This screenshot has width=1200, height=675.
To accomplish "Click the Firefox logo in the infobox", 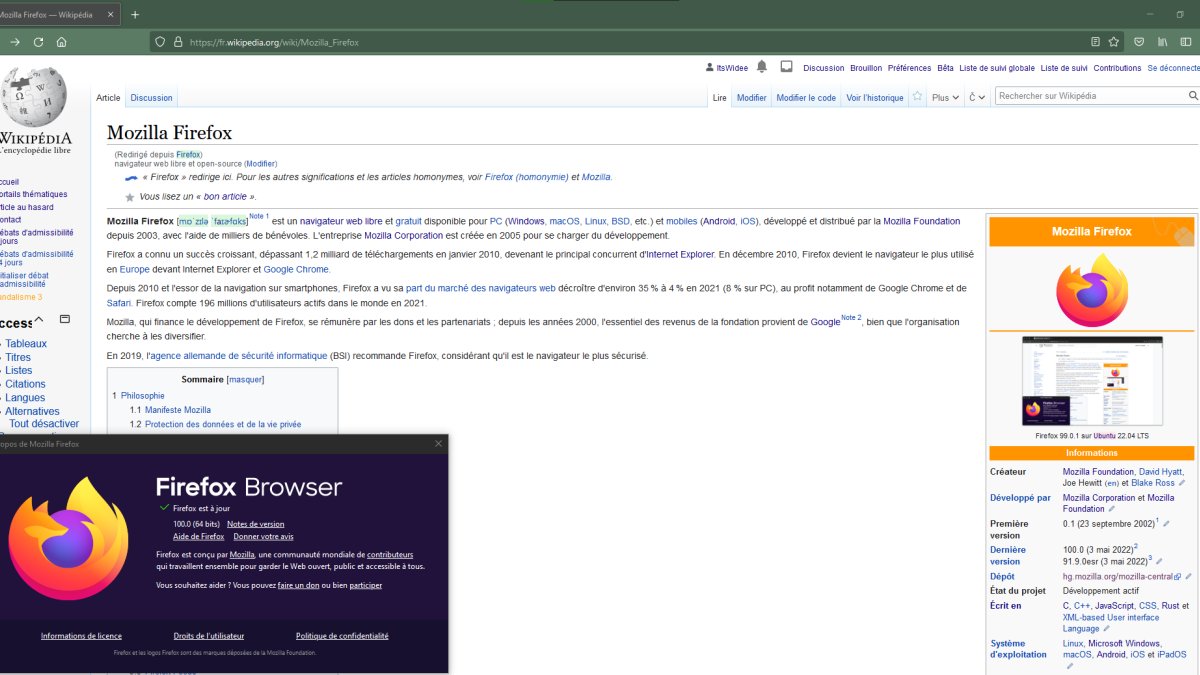I will point(1091,291).
